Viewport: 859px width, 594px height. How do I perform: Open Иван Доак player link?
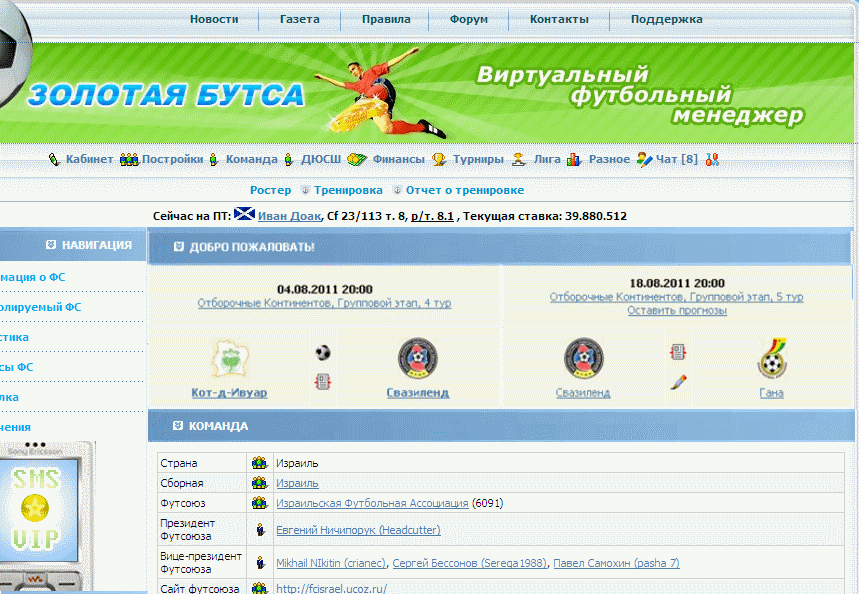(289, 216)
